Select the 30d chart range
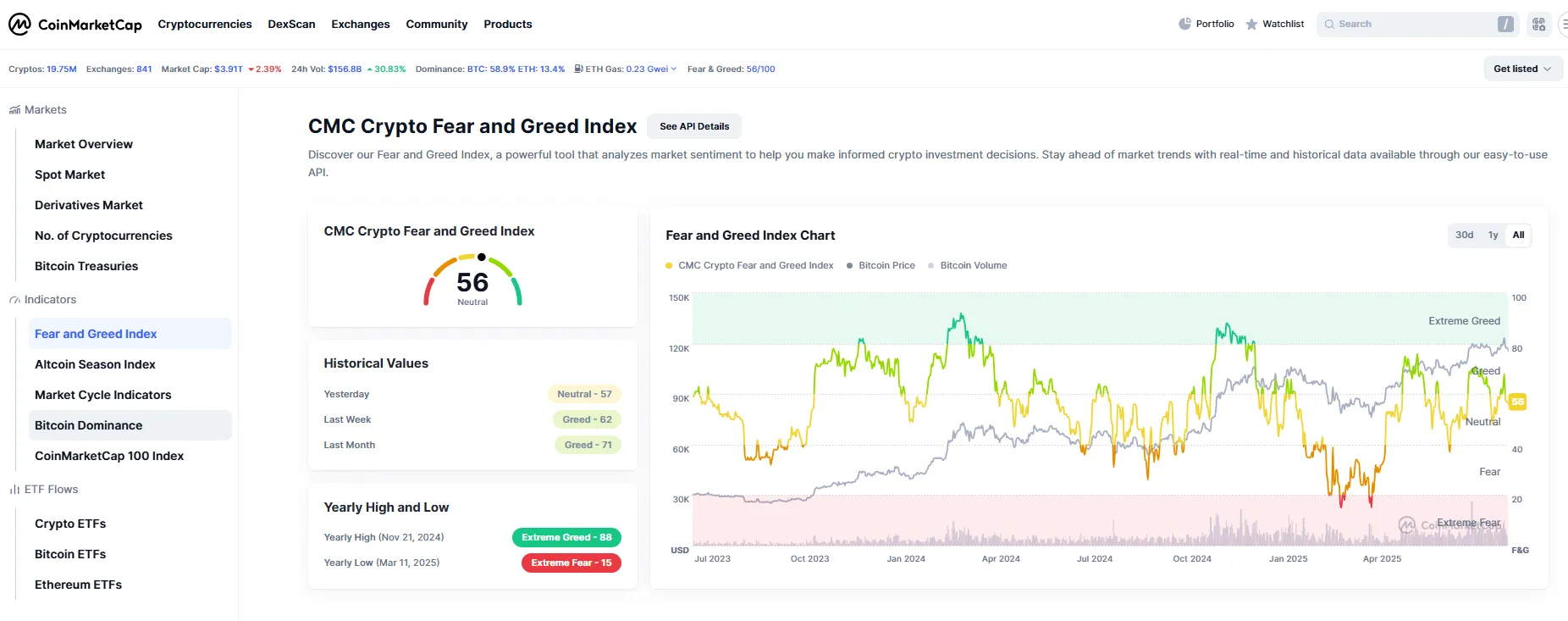The width and height of the screenshot is (1568, 621). (x=1464, y=235)
